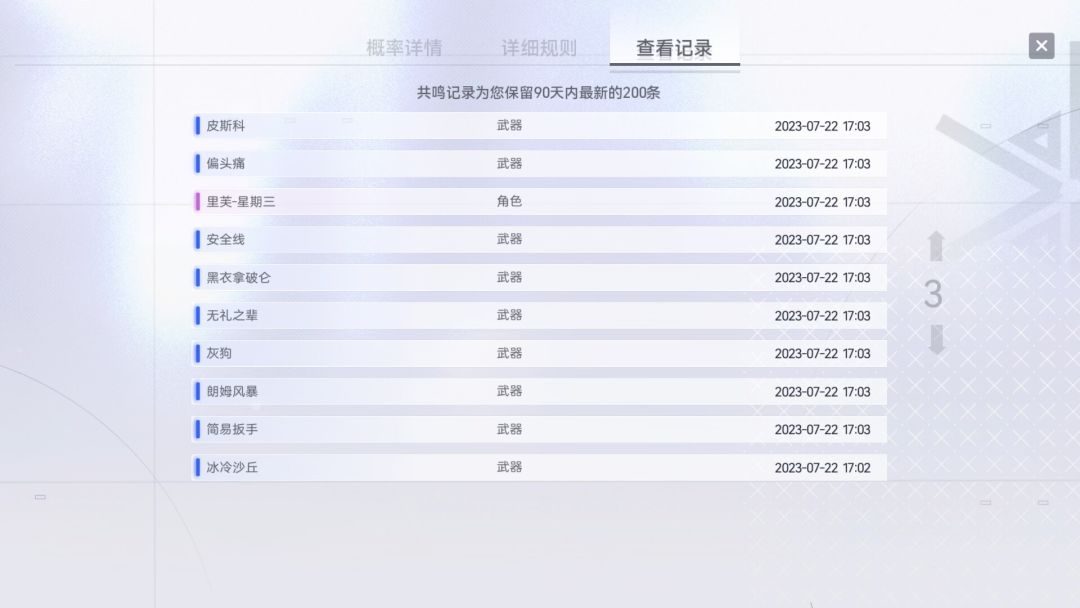The height and width of the screenshot is (608, 1080).
Task: Click the 武器 label in 安全线 row
Action: 510,239
